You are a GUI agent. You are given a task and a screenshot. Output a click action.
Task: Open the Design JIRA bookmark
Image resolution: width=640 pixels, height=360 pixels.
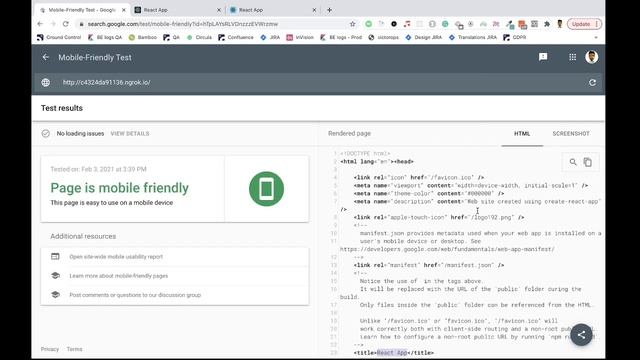pos(424,37)
